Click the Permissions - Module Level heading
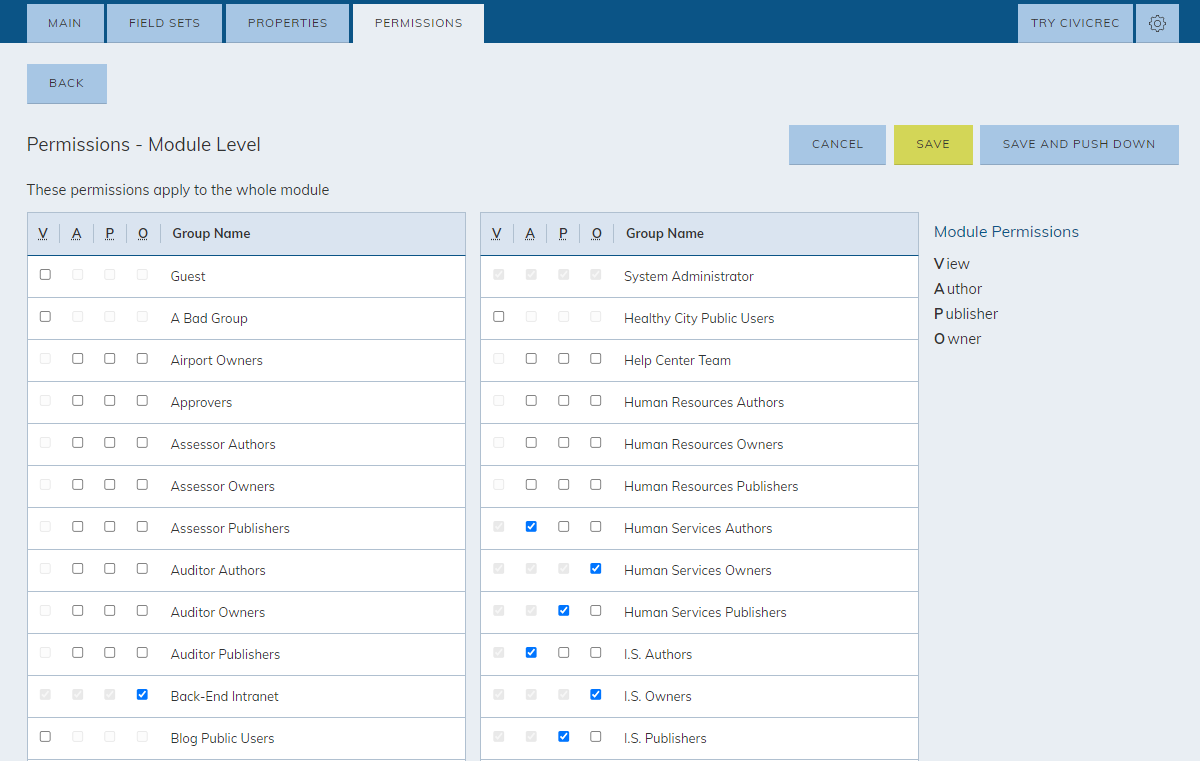 [144, 145]
